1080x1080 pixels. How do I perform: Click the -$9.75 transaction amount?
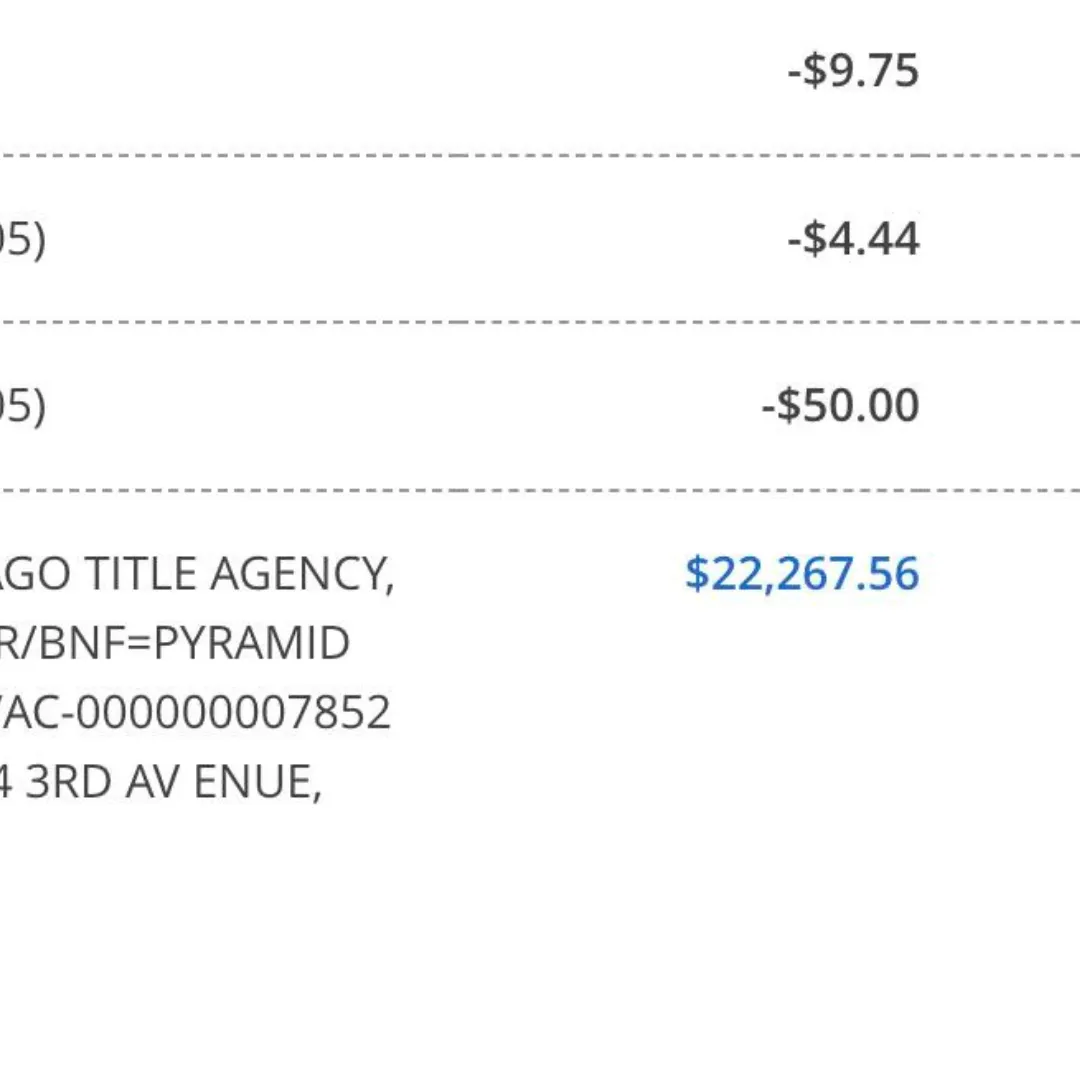point(853,70)
